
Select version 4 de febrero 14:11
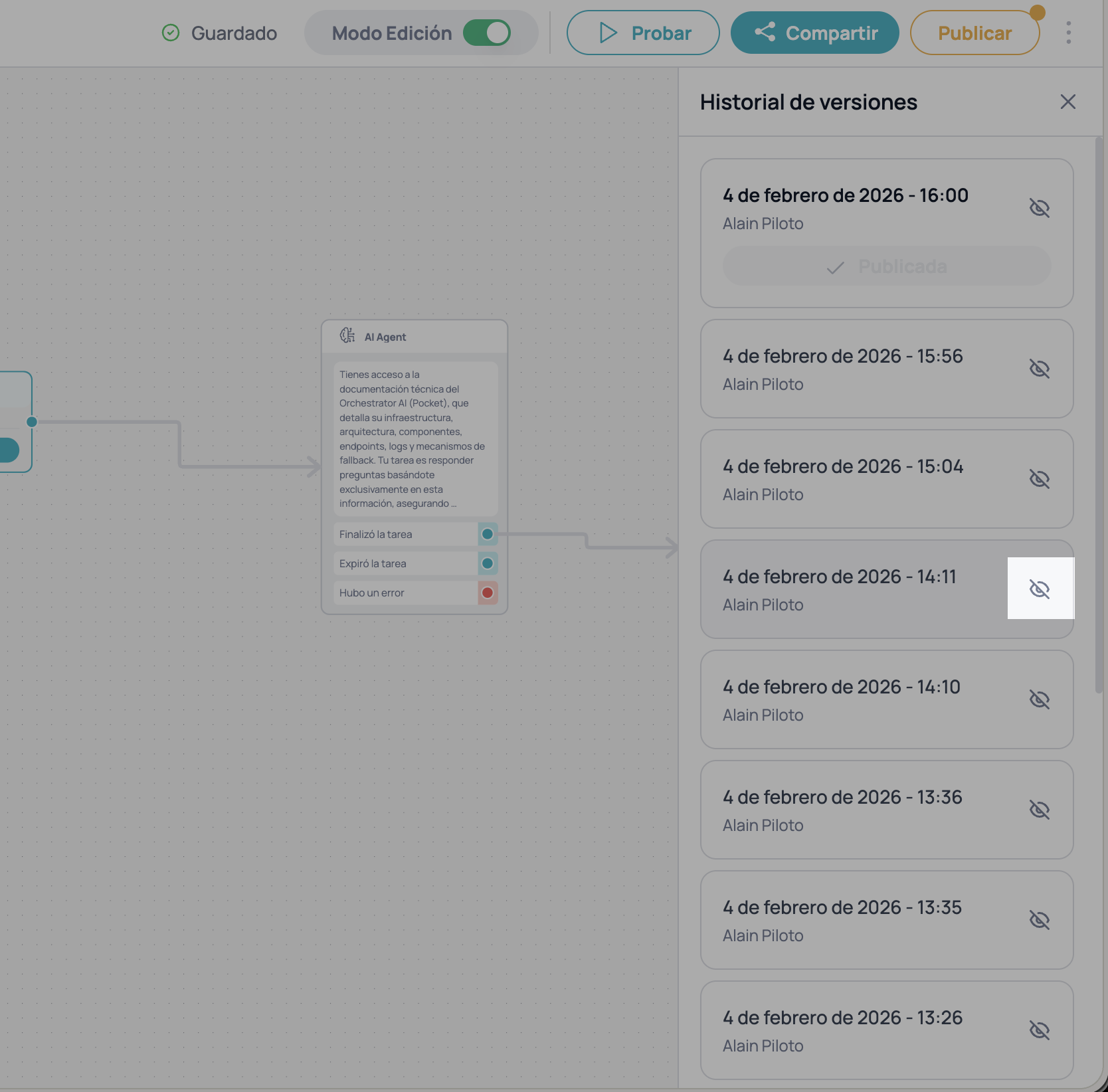pos(887,589)
